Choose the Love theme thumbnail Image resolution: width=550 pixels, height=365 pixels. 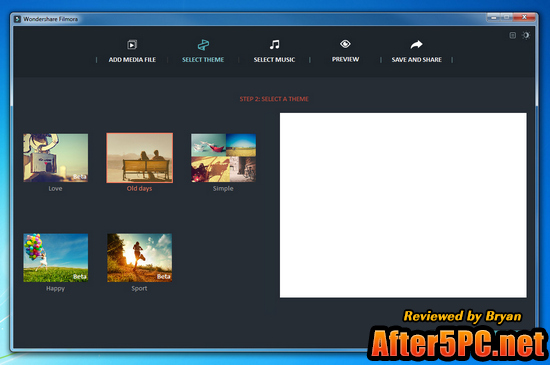click(56, 158)
